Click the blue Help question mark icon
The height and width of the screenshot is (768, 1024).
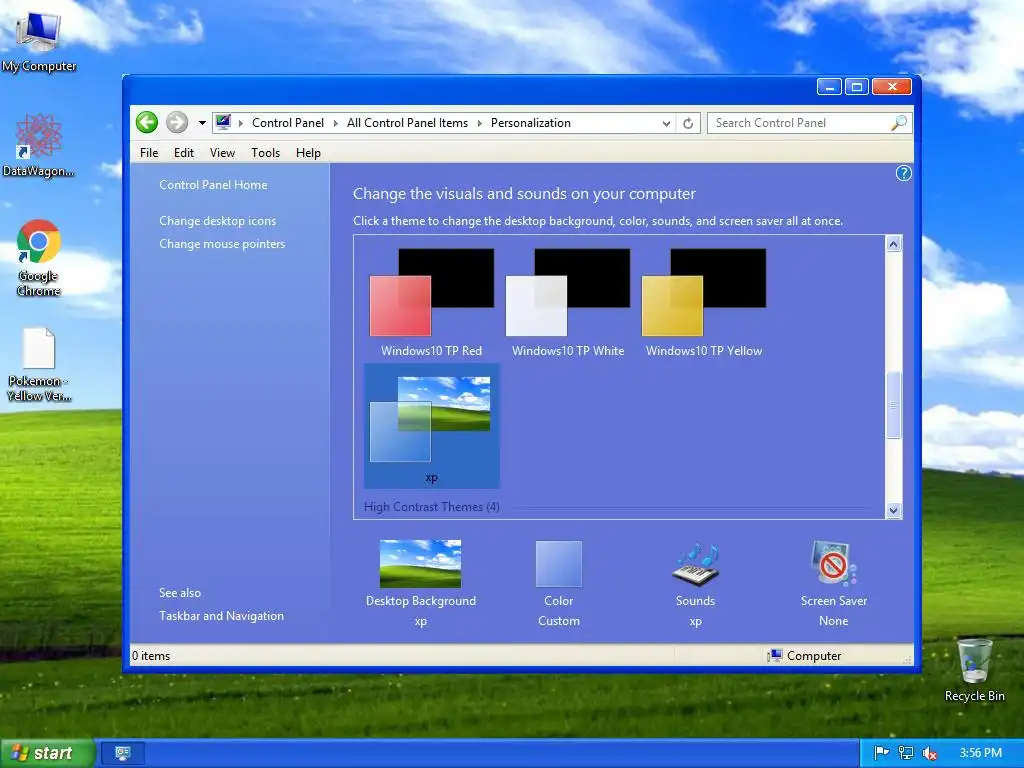click(x=903, y=173)
